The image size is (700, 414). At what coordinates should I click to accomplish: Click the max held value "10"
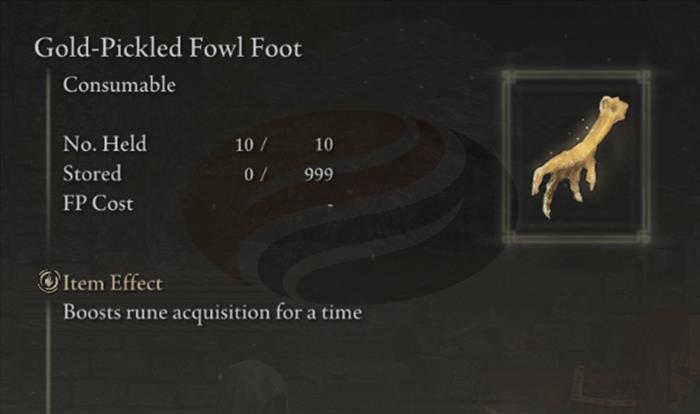(x=323, y=145)
